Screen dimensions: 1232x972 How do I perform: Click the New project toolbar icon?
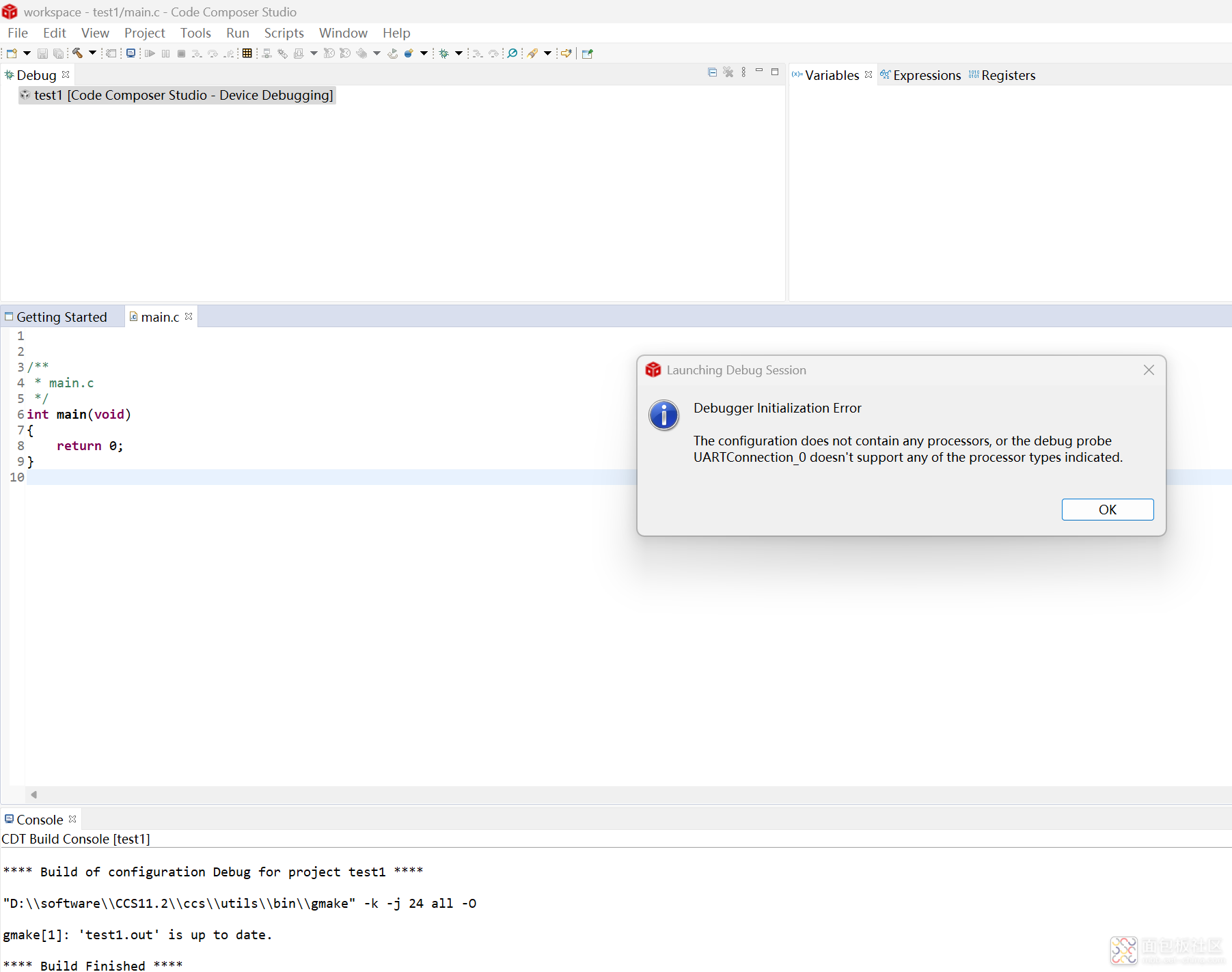pos(12,53)
